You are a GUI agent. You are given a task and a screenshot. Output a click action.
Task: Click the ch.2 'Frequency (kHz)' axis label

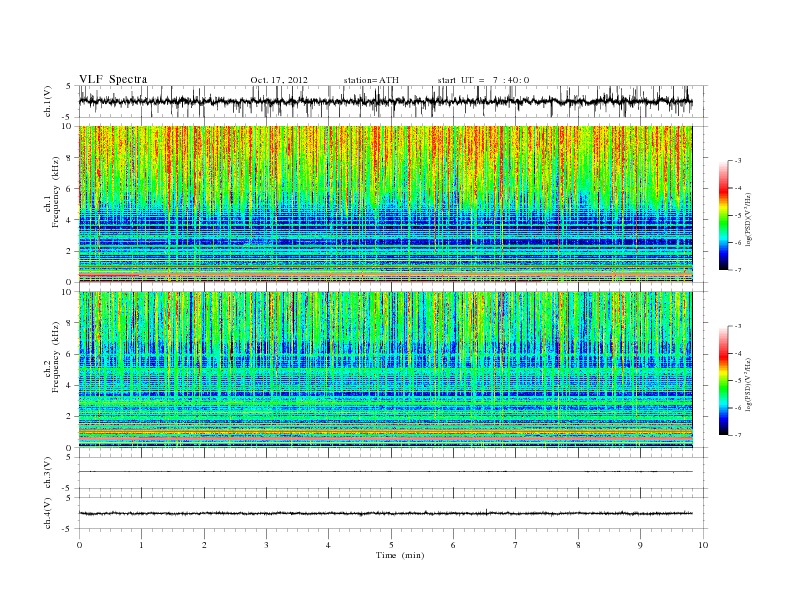[55, 356]
